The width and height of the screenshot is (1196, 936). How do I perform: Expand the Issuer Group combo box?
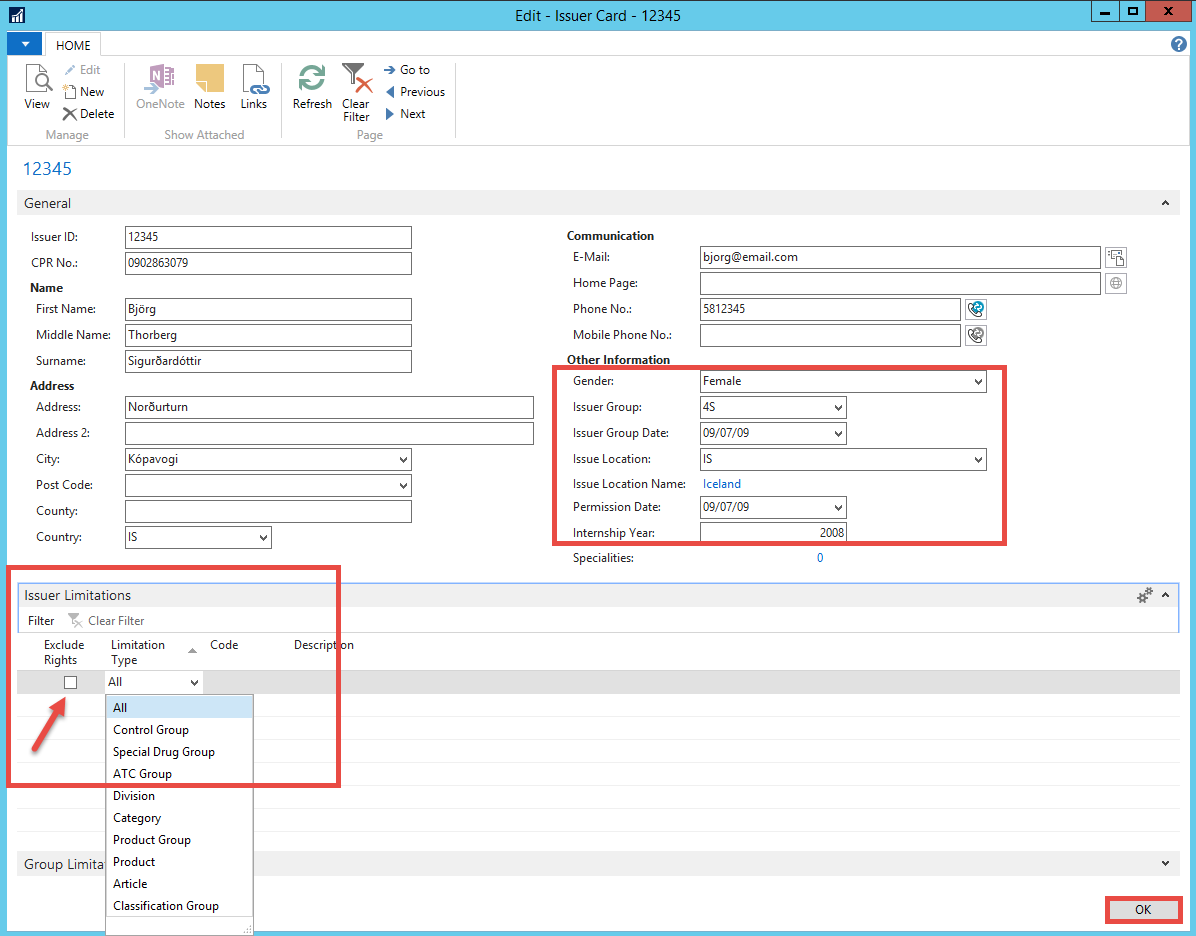[837, 407]
